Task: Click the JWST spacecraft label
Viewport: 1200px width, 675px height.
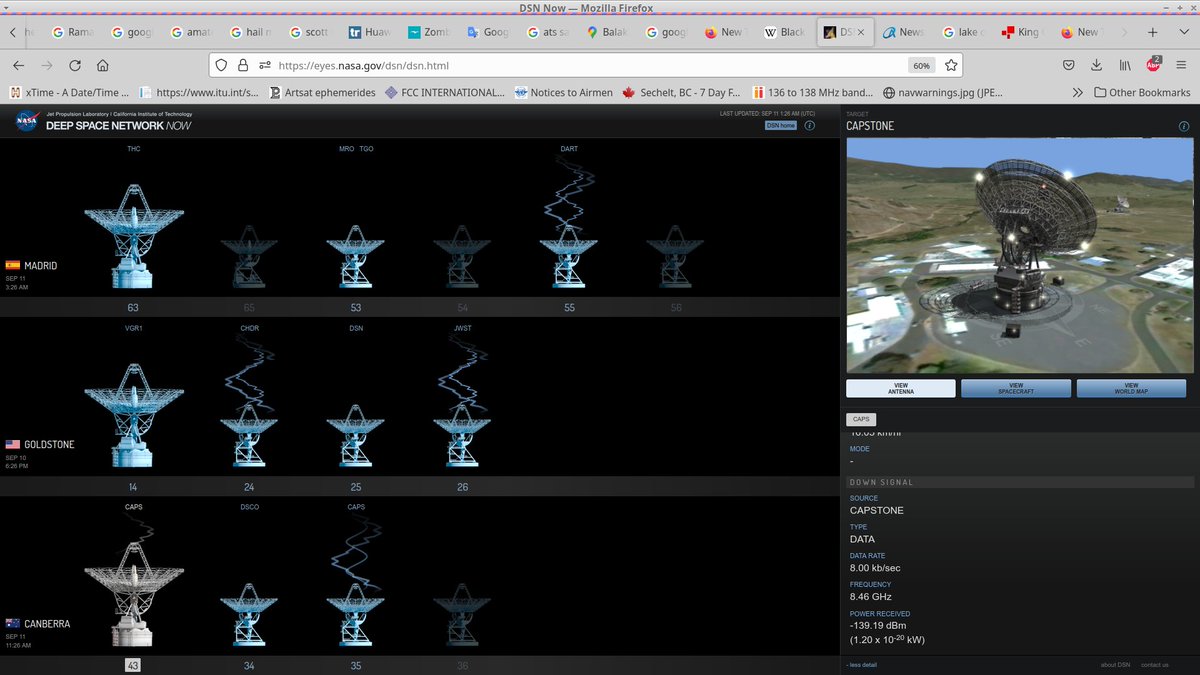Action: click(x=462, y=328)
